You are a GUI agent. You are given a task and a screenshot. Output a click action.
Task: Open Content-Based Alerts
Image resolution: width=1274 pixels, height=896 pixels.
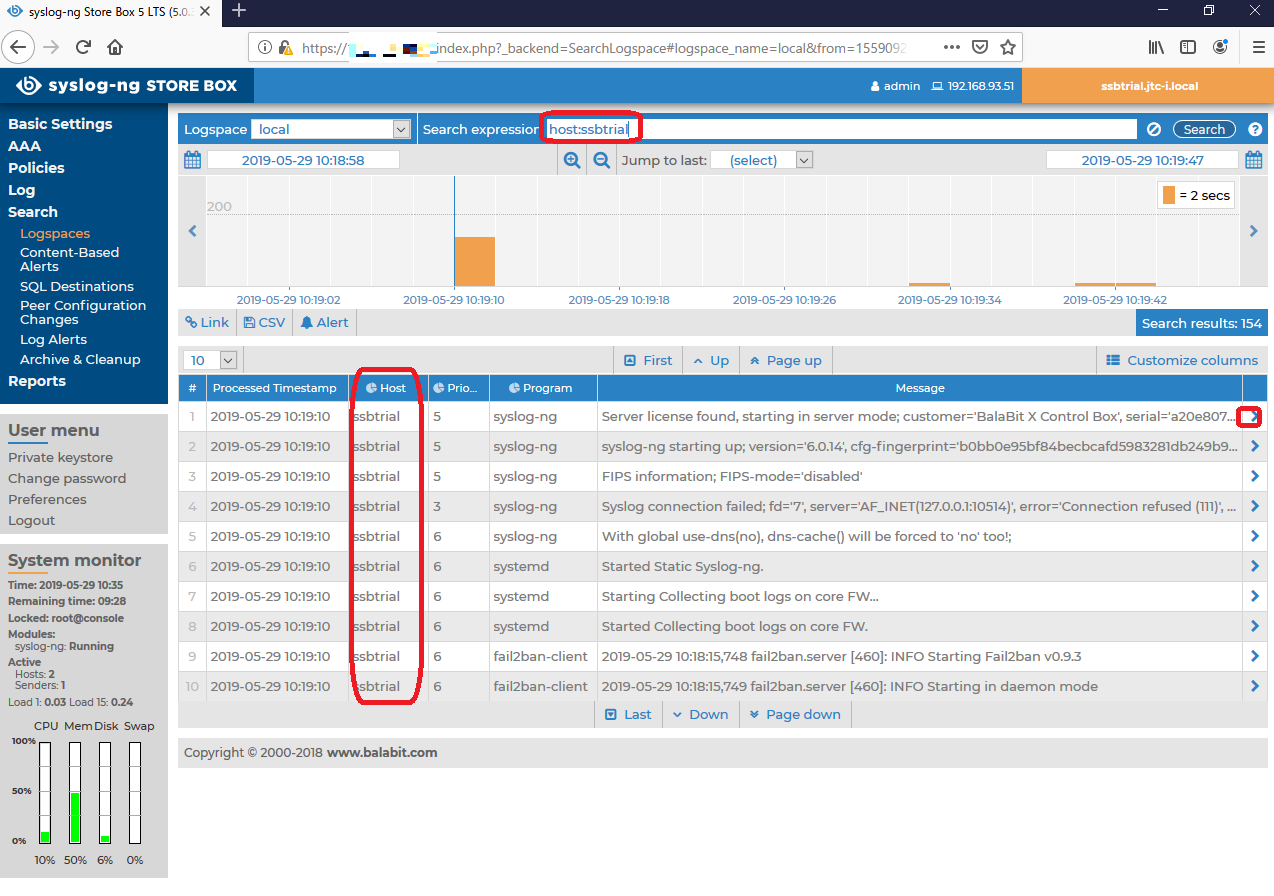tap(69, 259)
